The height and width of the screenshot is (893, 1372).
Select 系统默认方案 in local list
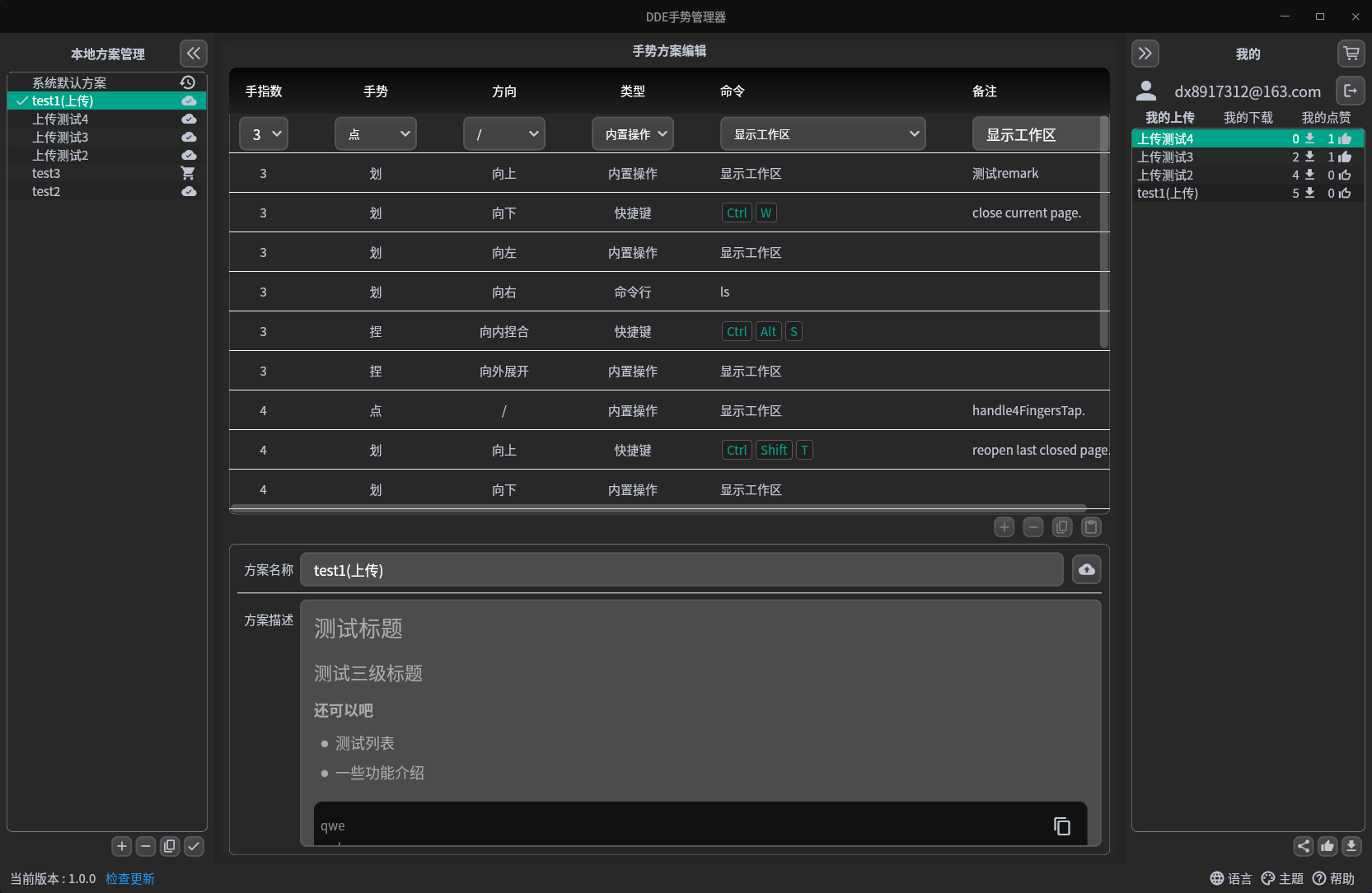(106, 82)
